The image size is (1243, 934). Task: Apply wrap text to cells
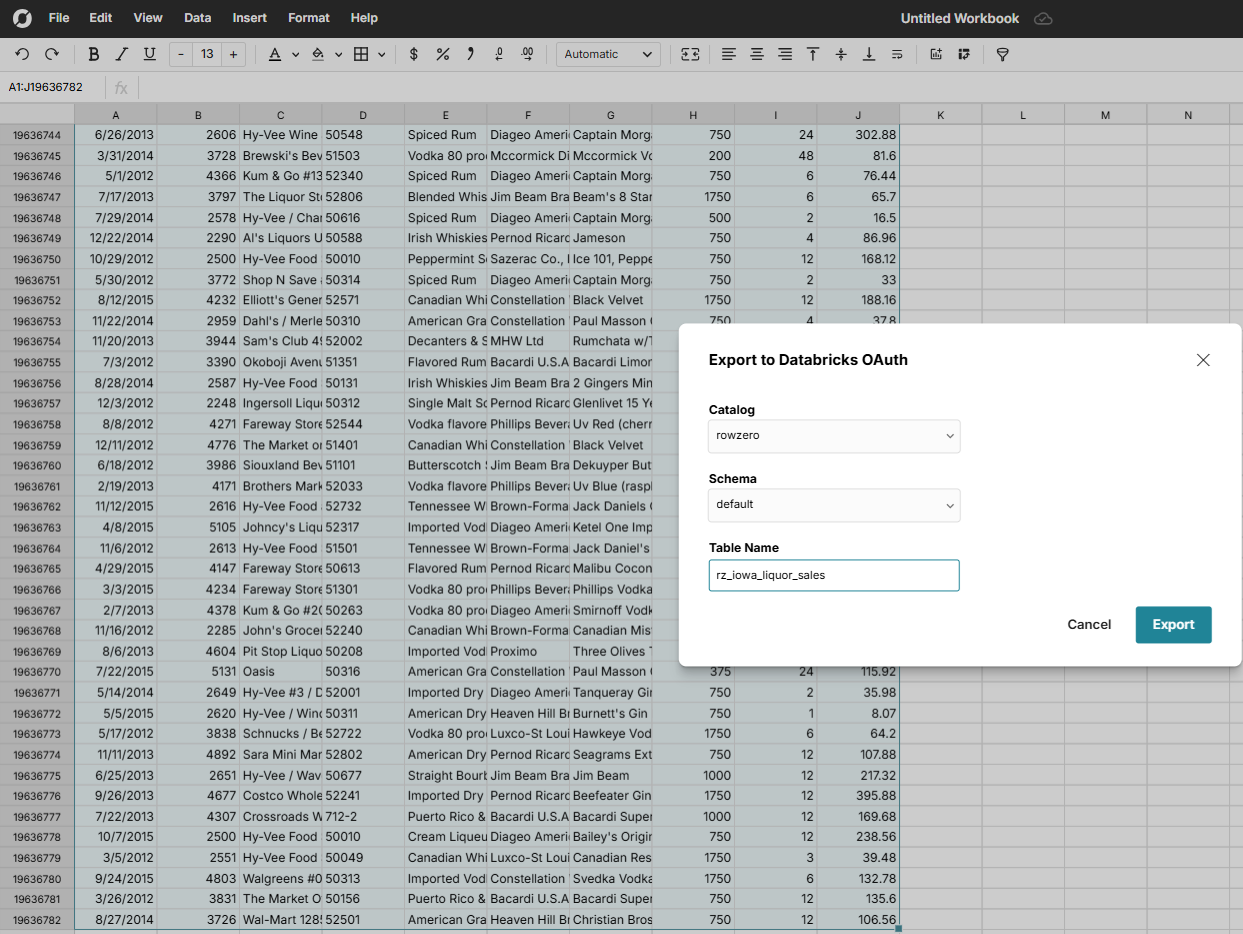pos(897,54)
